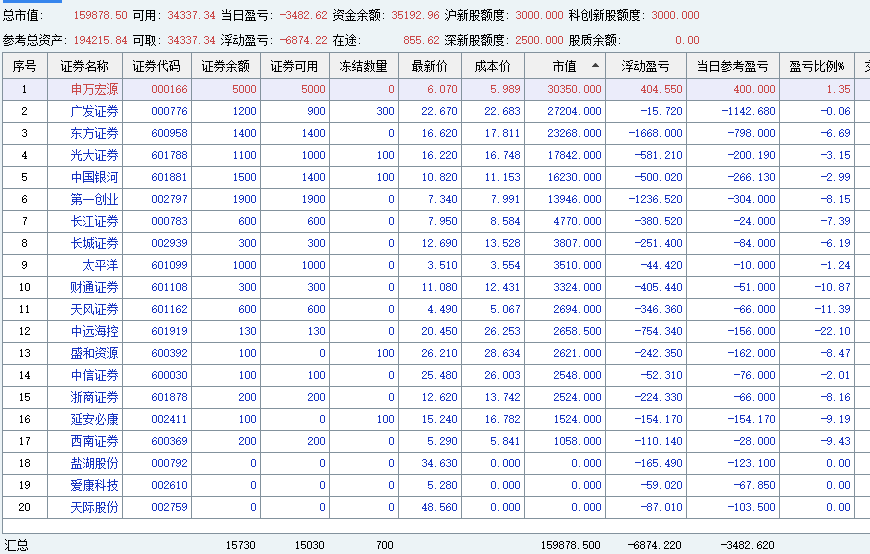Select the 盐湖股份 stock name
870x554 pixels.
(94, 463)
